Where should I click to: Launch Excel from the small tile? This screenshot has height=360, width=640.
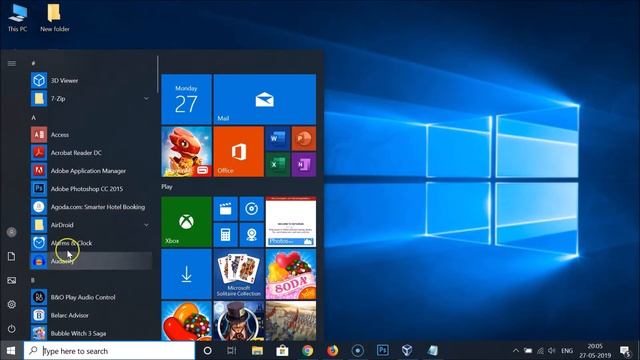[x=278, y=164]
